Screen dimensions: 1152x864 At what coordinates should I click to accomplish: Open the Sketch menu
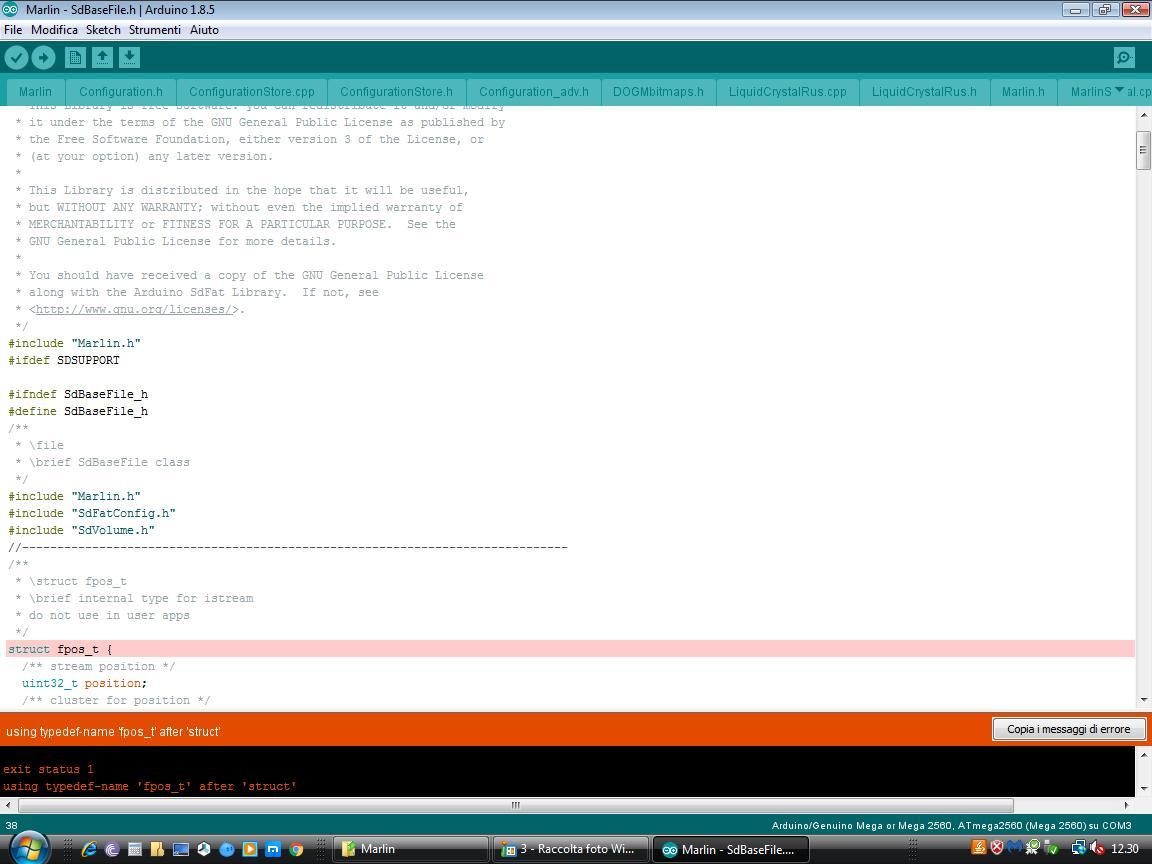pyautogui.click(x=103, y=30)
